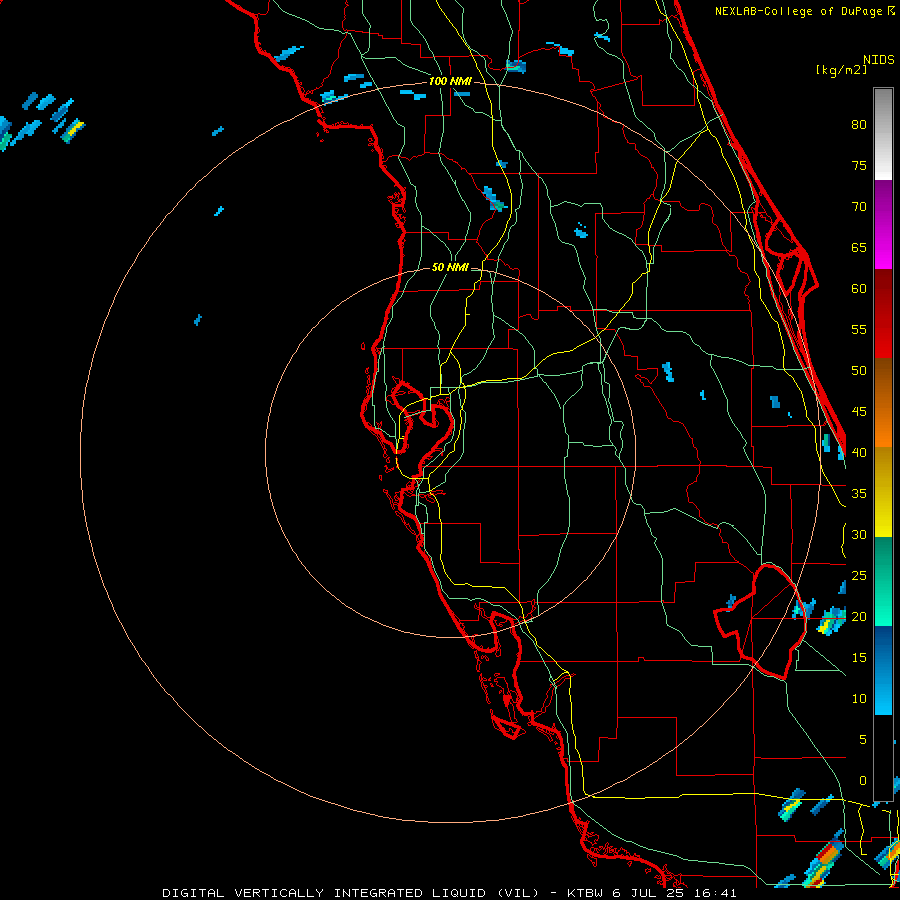Click the white-gray top segment of the color bar
900x900 pixels.
[883, 134]
